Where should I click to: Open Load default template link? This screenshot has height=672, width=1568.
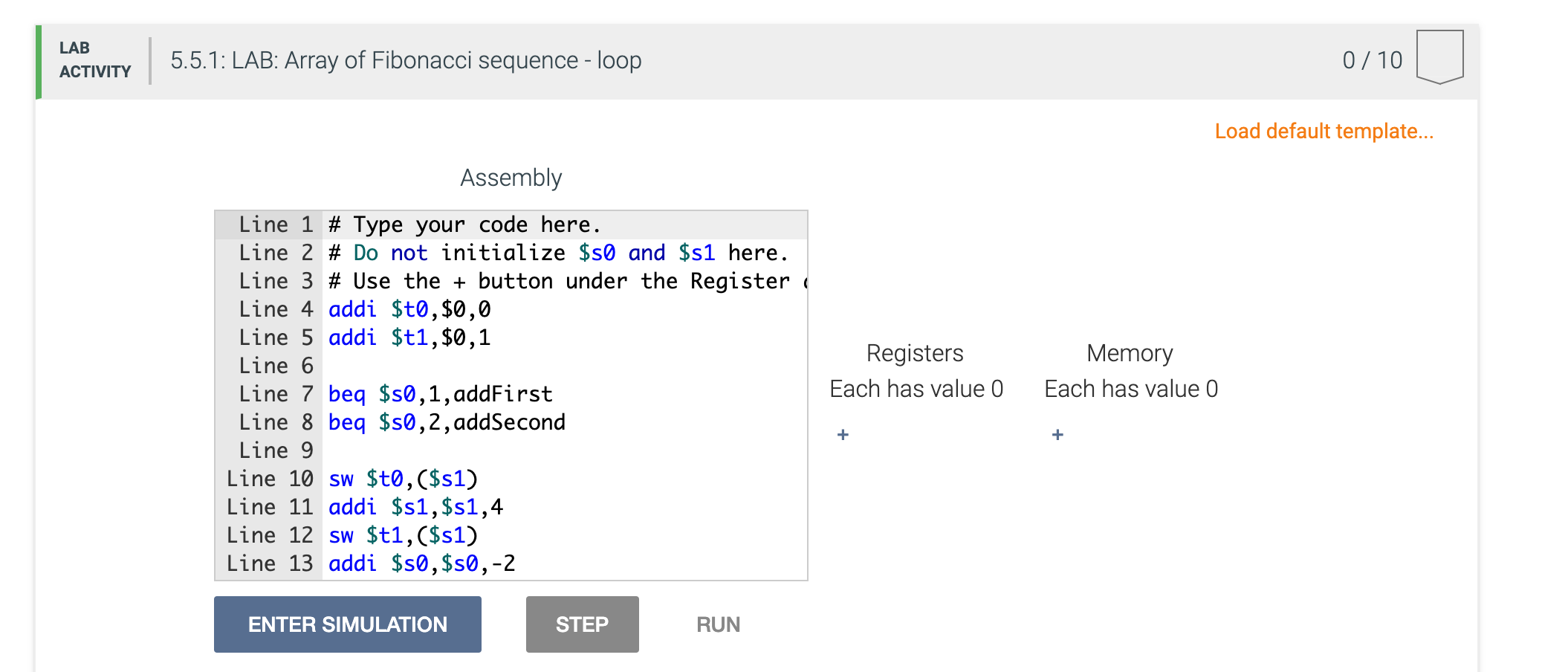click(x=1324, y=132)
